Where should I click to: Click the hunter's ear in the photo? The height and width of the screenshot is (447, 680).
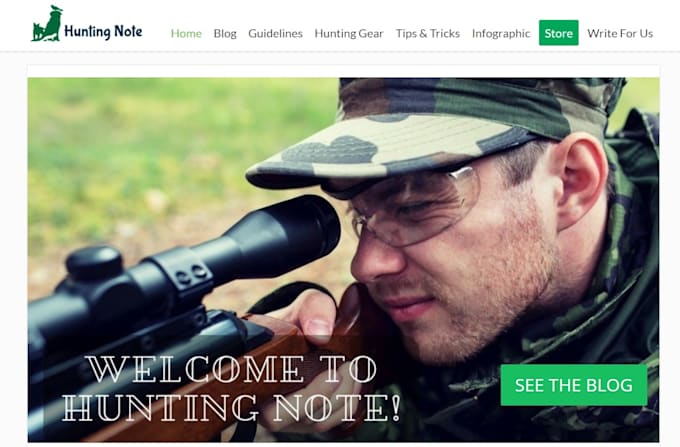click(581, 182)
